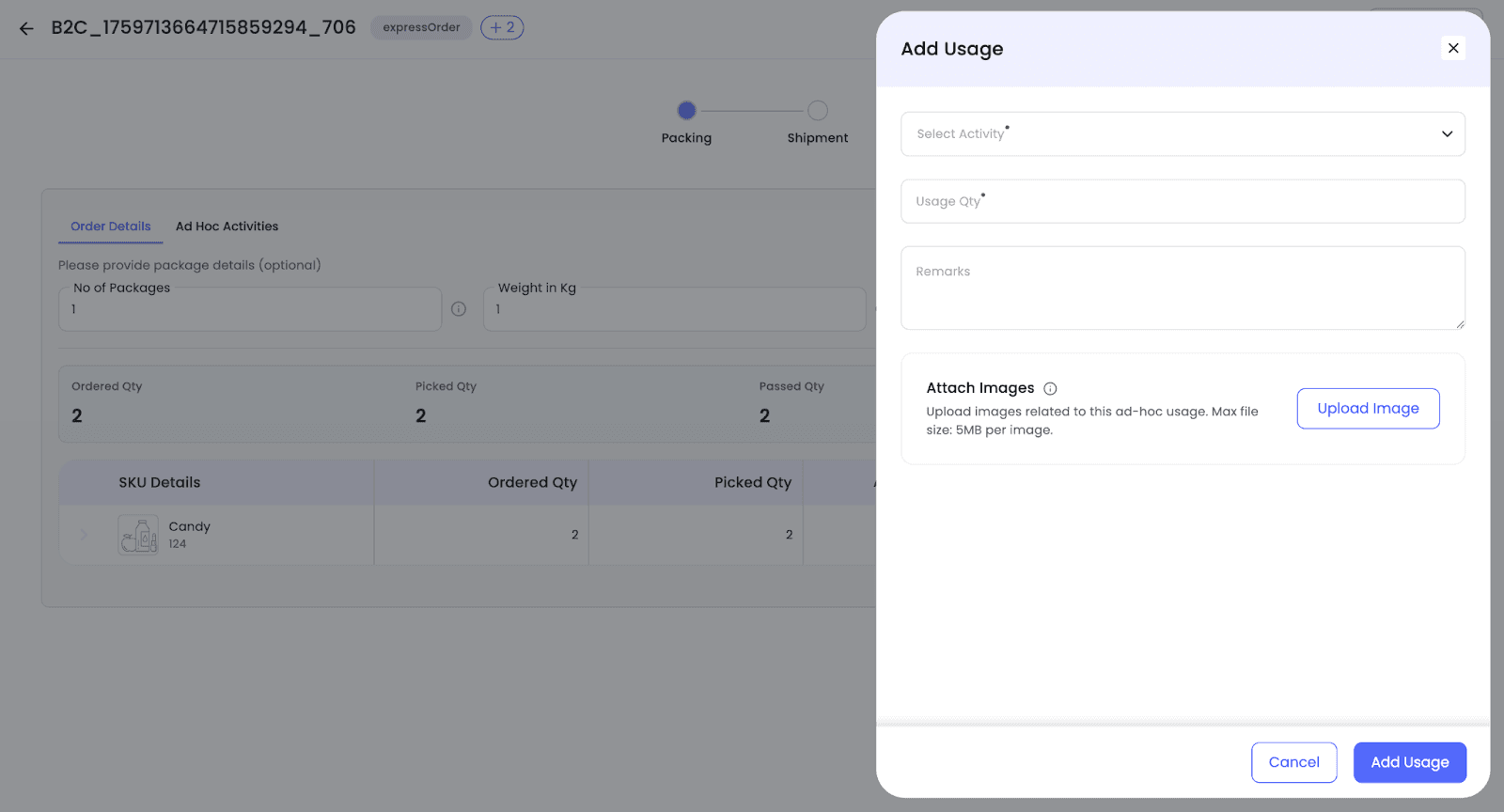The width and height of the screenshot is (1504, 812).
Task: Click the Shipment step circle
Action: click(x=818, y=111)
